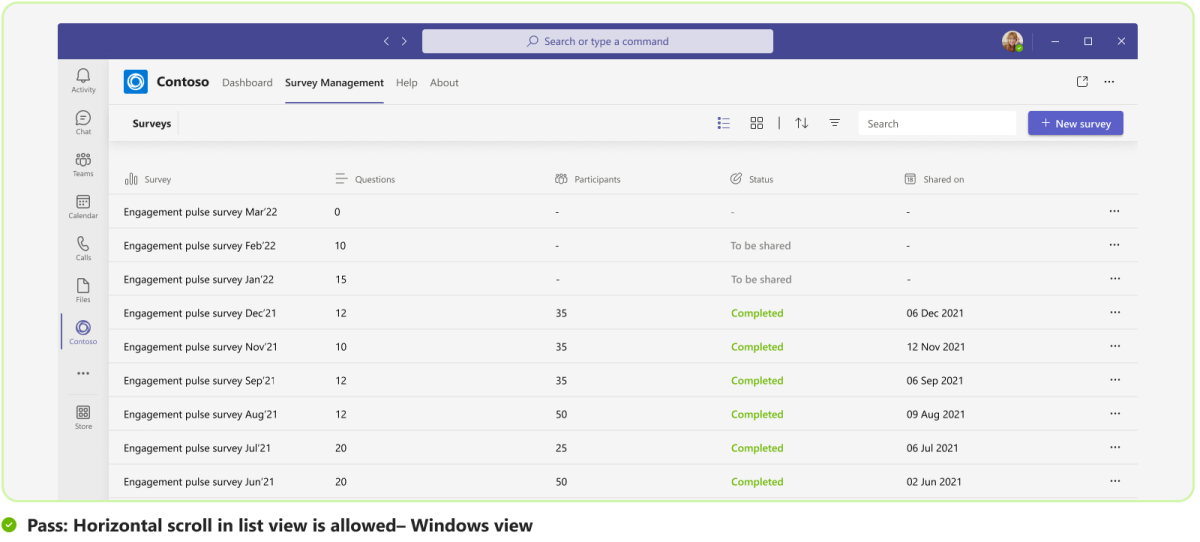This screenshot has width=1200, height=542.
Task: Click Completed status of Dec'21 survey
Action: (757, 313)
